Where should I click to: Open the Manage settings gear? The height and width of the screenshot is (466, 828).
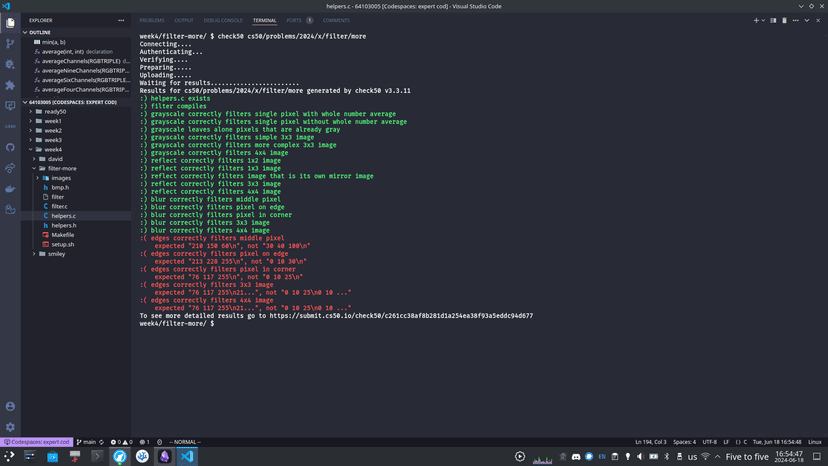[10, 427]
